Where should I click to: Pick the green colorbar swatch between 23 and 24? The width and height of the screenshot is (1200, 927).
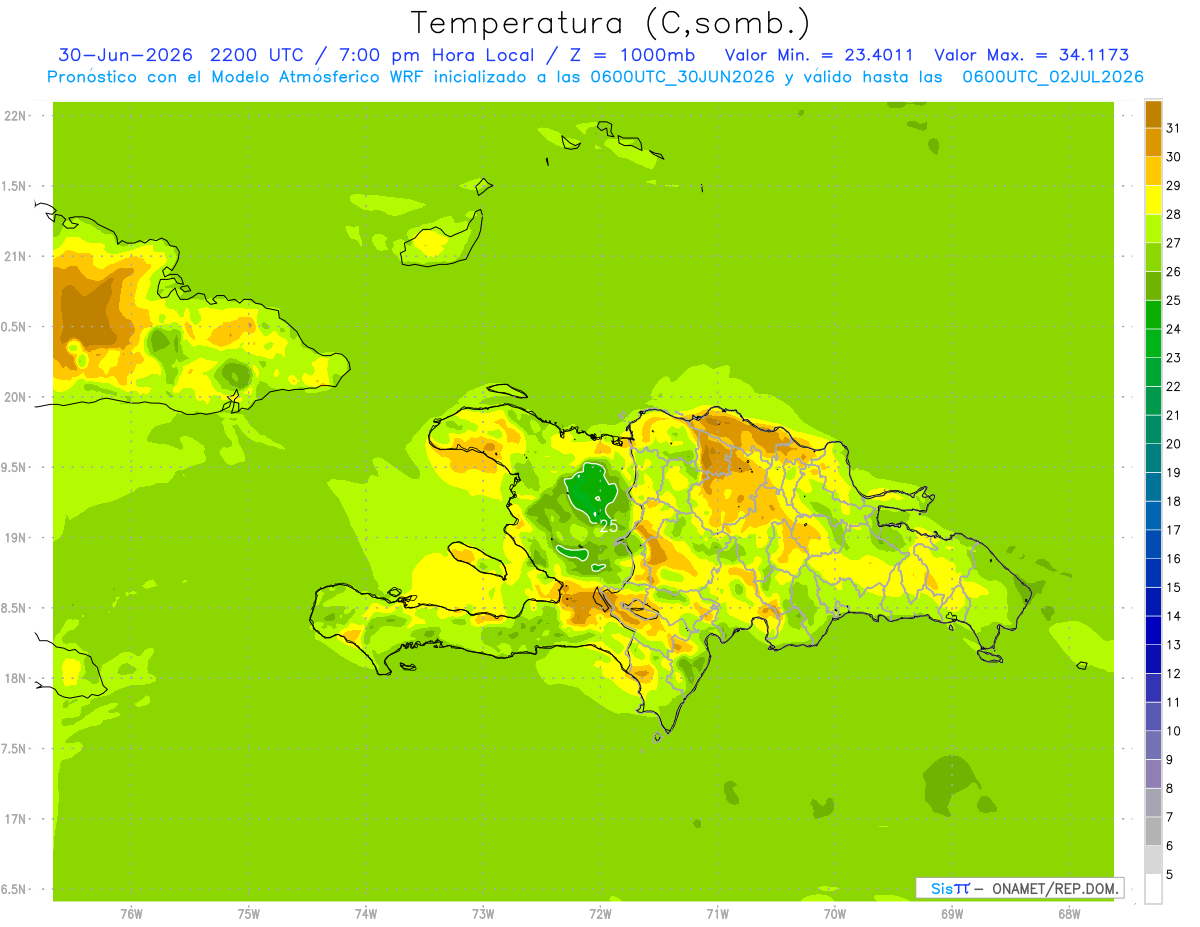tap(1153, 343)
